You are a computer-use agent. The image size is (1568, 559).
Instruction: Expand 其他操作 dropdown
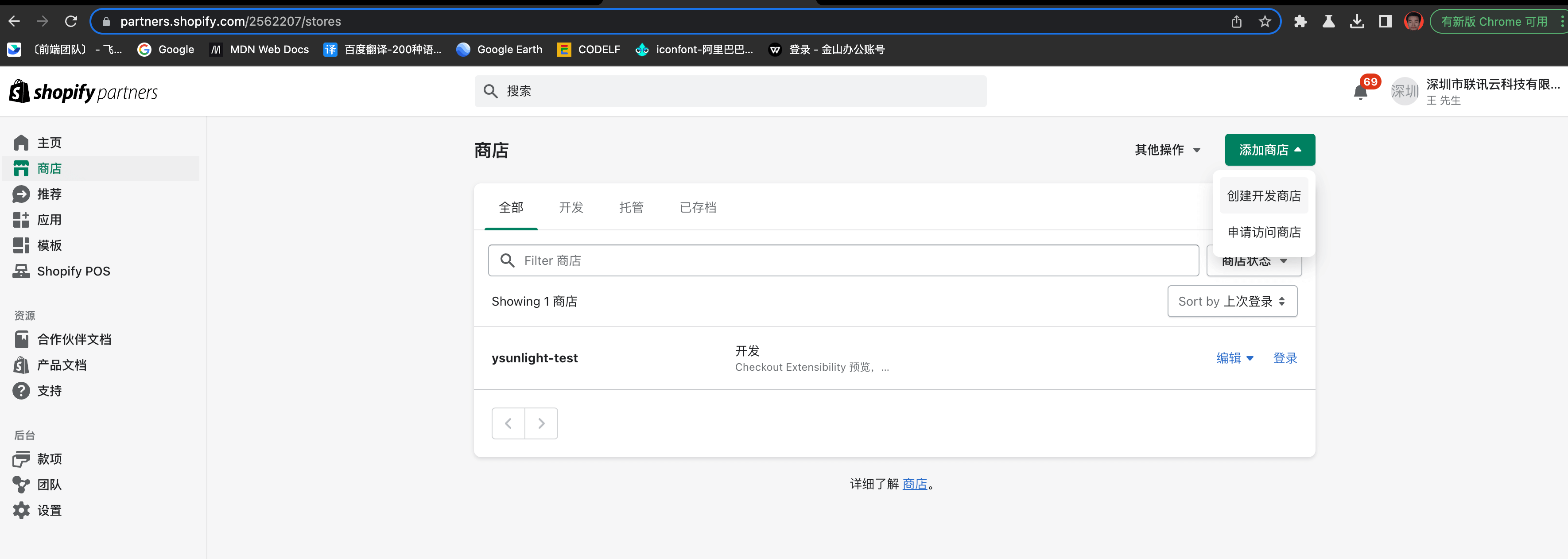pyautogui.click(x=1167, y=150)
